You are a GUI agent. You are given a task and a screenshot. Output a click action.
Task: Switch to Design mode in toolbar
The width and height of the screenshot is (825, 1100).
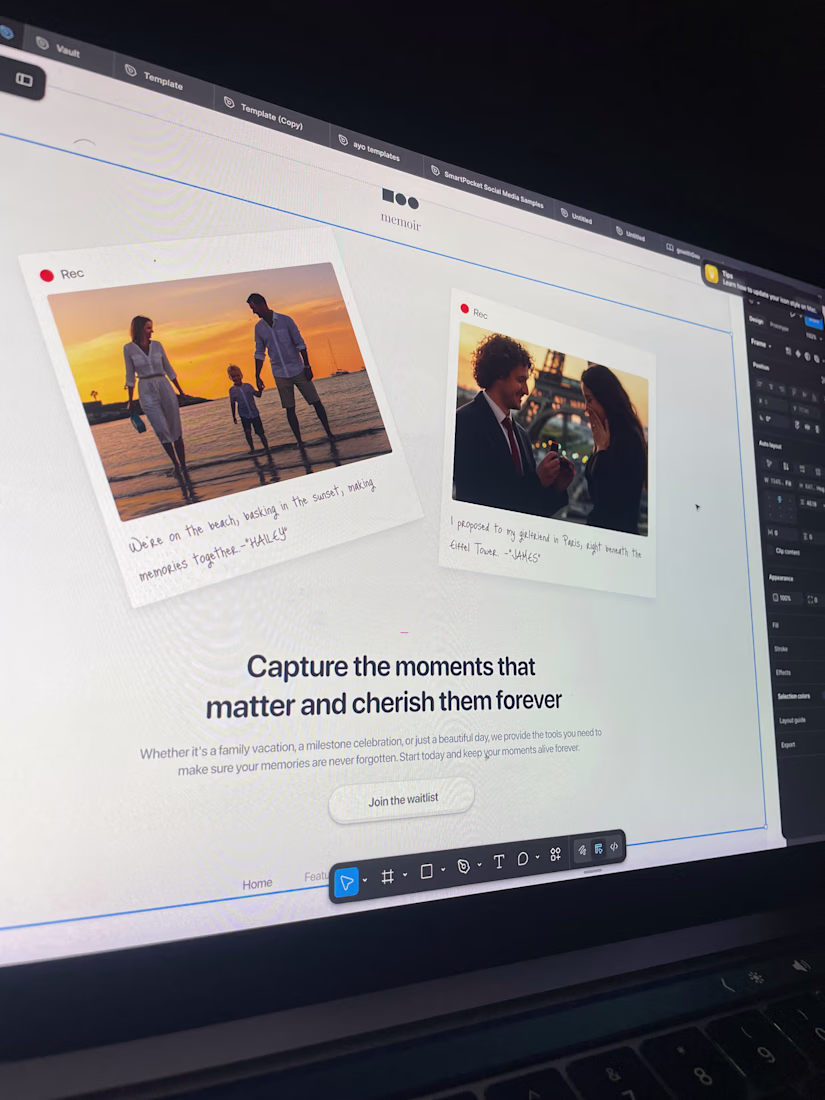(x=598, y=849)
